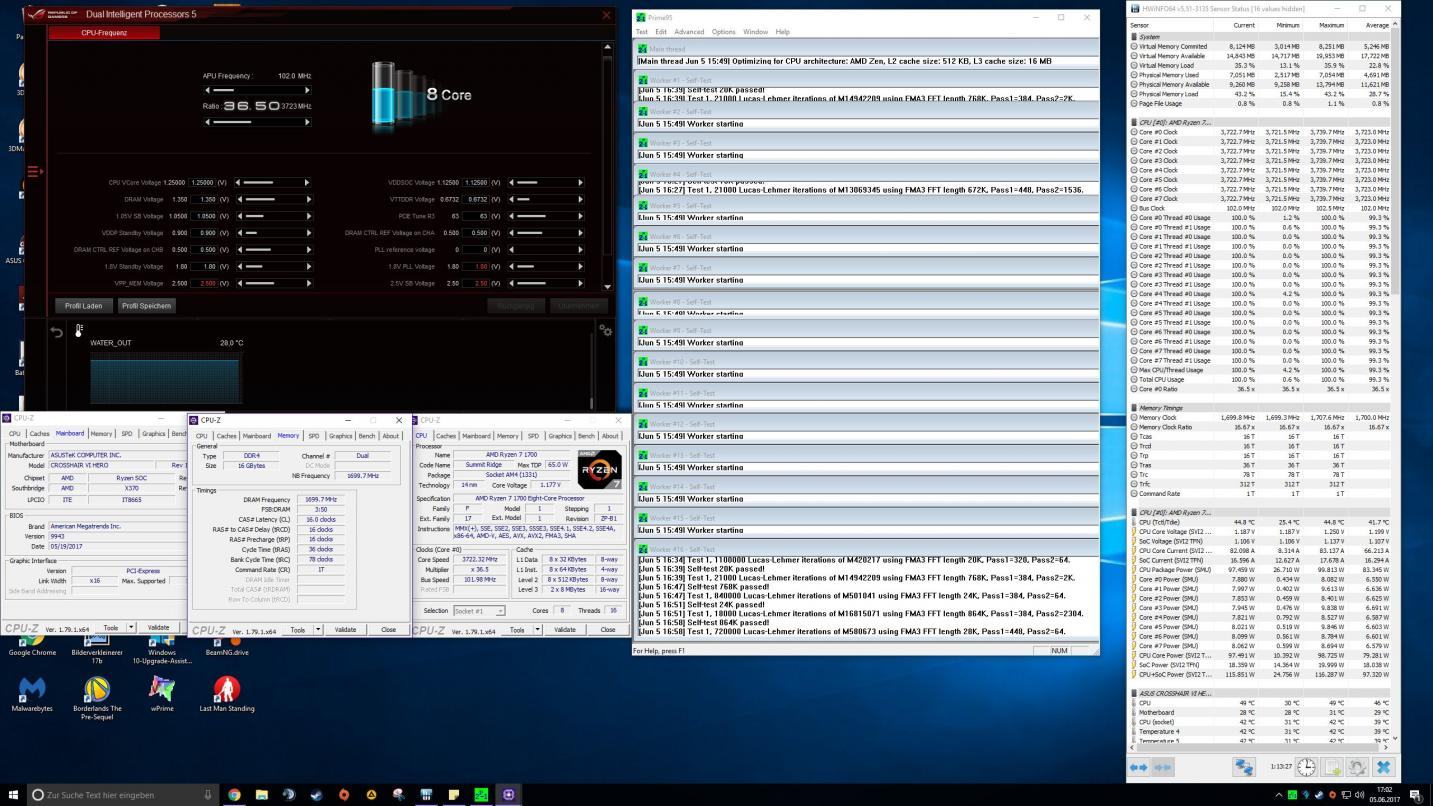1433x806 pixels.
Task: Open Advanced menu in Prime95
Action: coord(689,32)
